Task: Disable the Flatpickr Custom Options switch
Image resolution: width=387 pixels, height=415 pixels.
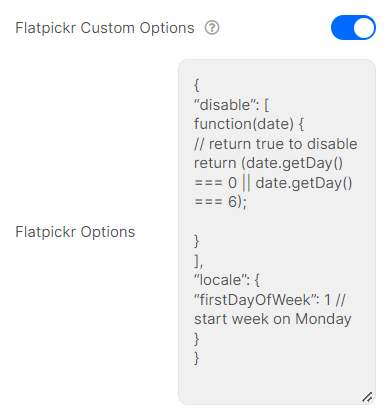Action: [353, 27]
